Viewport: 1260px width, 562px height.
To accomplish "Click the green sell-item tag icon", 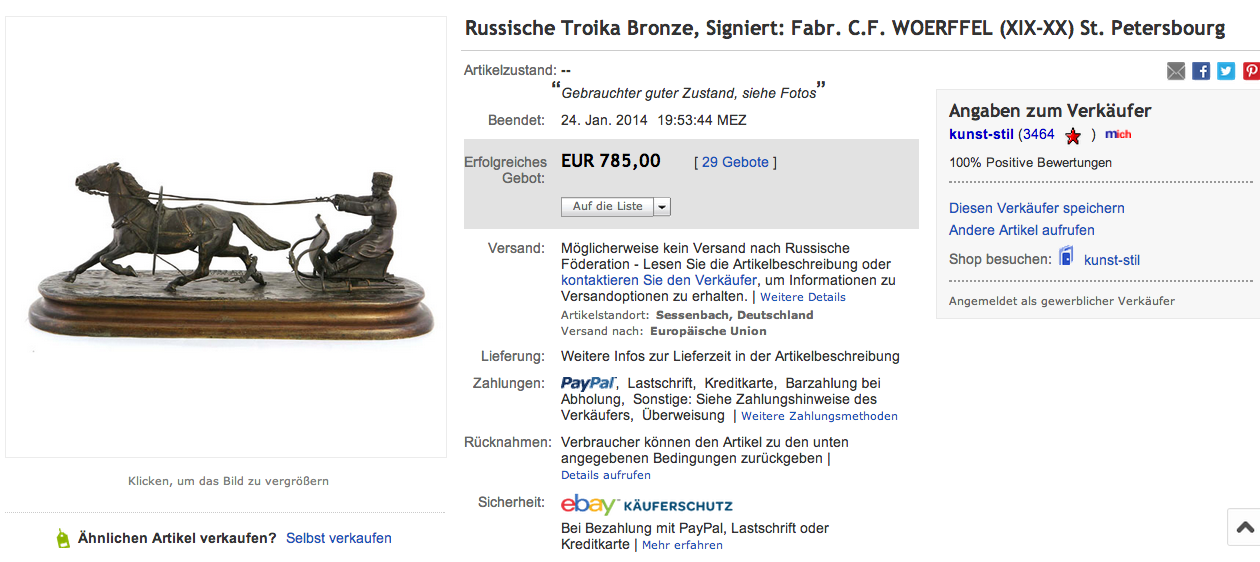I will tap(63, 538).
